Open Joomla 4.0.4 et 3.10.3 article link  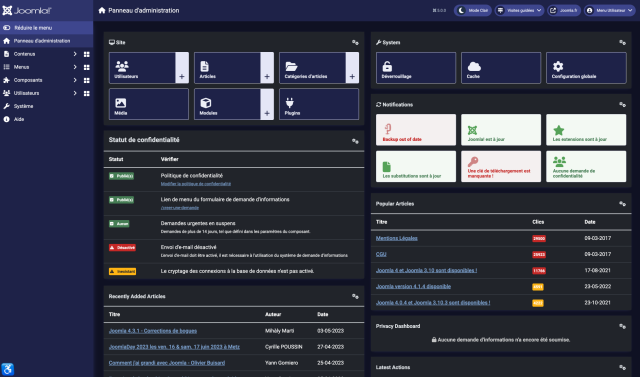(433, 303)
